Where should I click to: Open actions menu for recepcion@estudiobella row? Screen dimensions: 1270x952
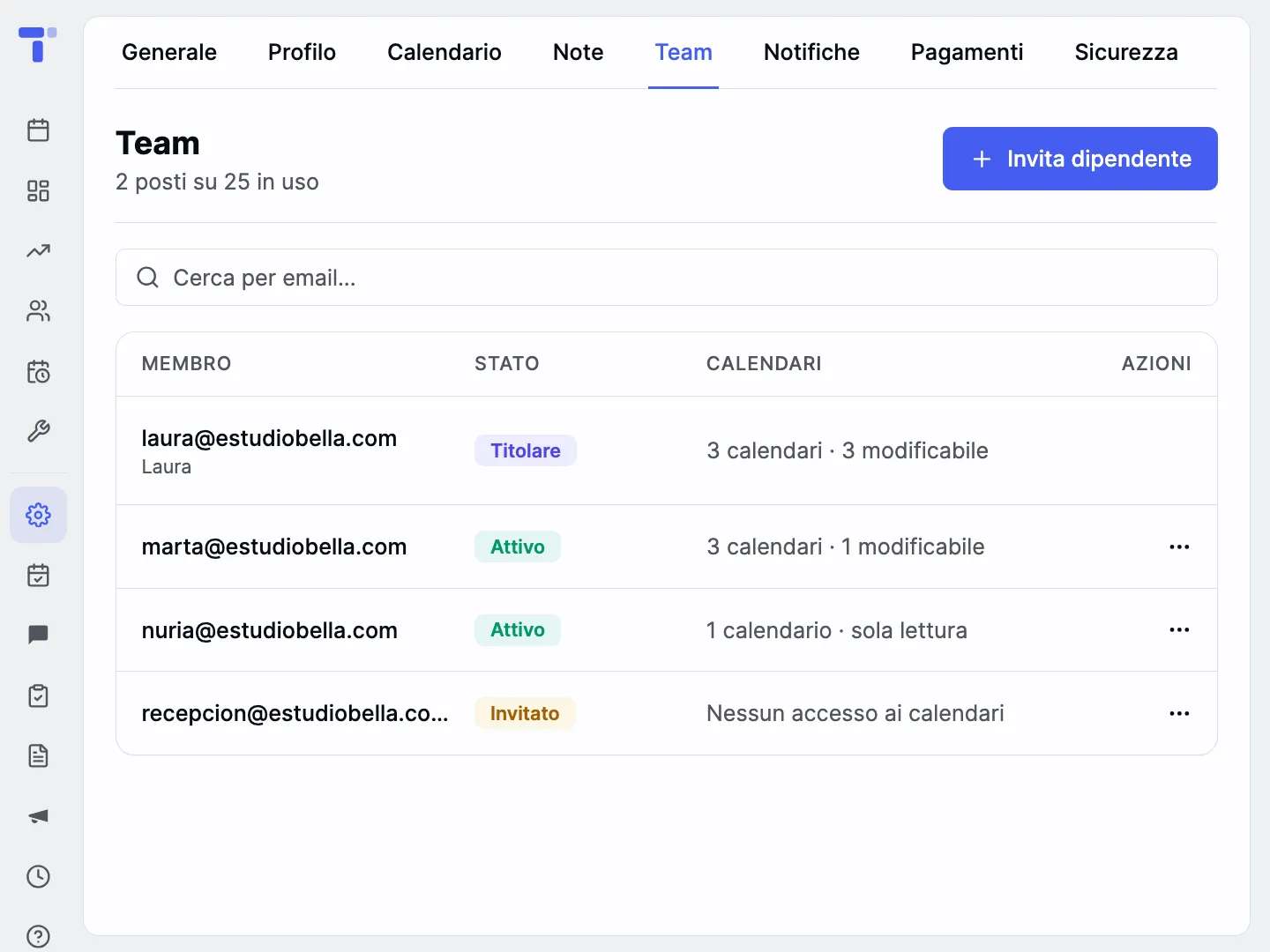point(1179,713)
